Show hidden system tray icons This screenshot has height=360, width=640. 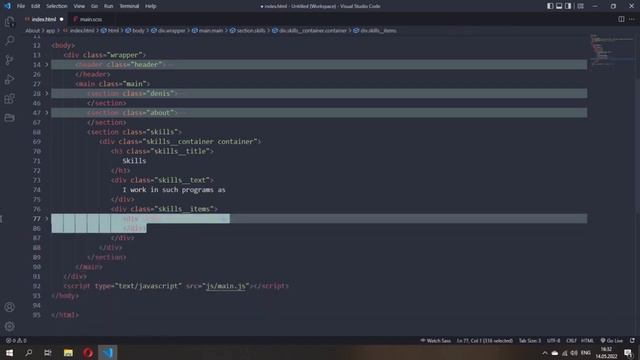point(544,353)
